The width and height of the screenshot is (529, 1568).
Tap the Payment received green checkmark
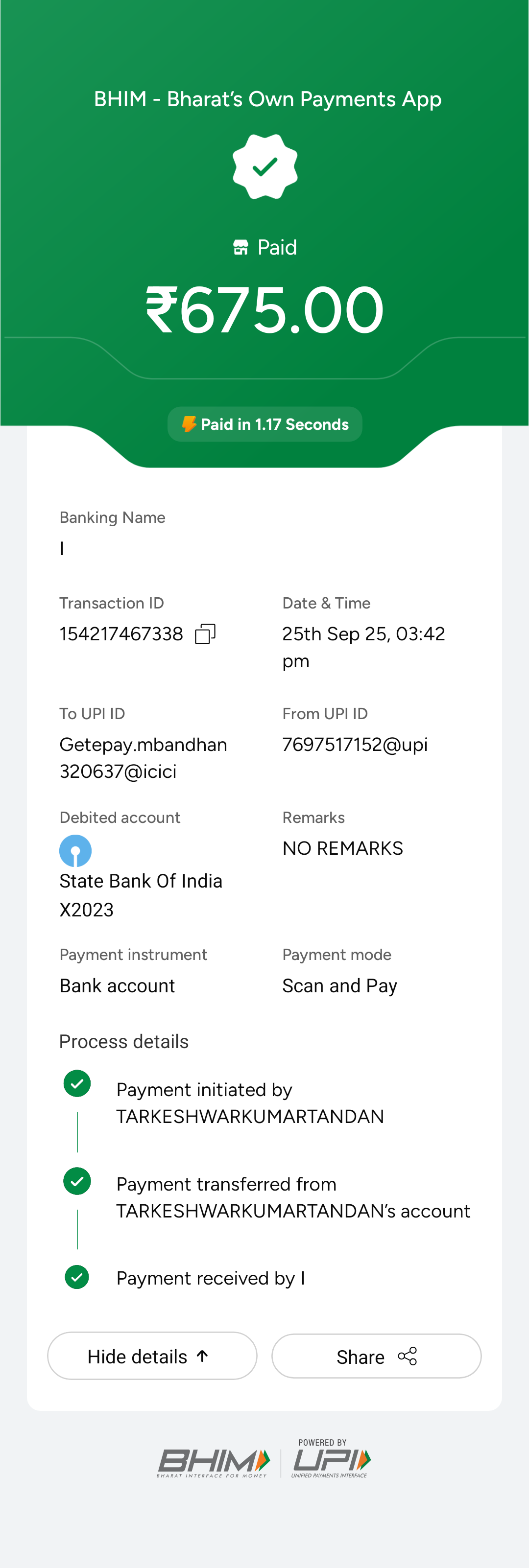click(x=77, y=1276)
